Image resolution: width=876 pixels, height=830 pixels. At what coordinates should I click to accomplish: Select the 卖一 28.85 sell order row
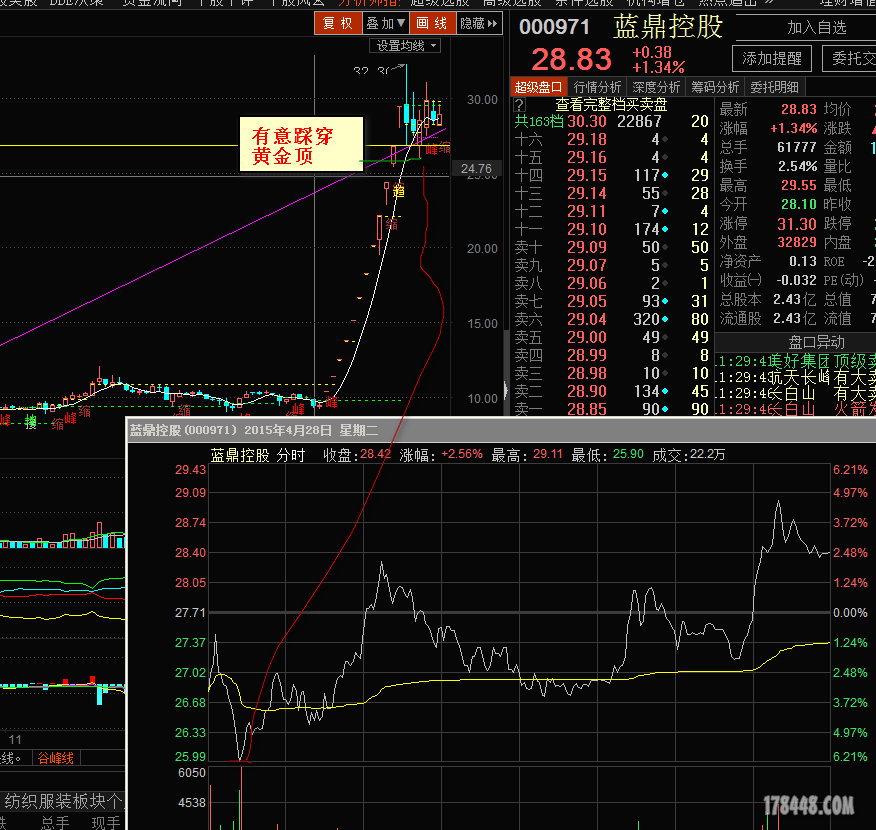click(612, 409)
